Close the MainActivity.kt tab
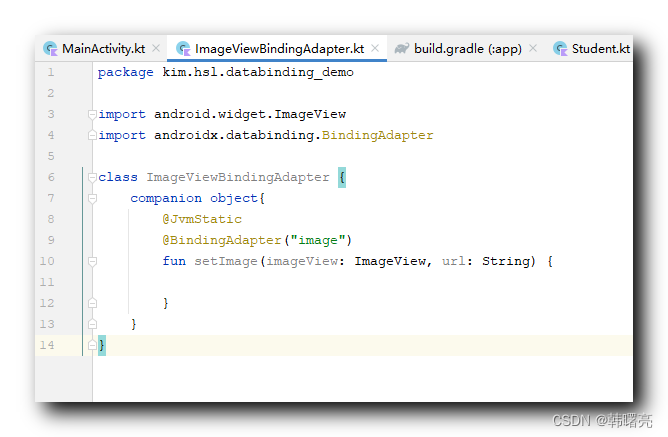 click(x=156, y=48)
